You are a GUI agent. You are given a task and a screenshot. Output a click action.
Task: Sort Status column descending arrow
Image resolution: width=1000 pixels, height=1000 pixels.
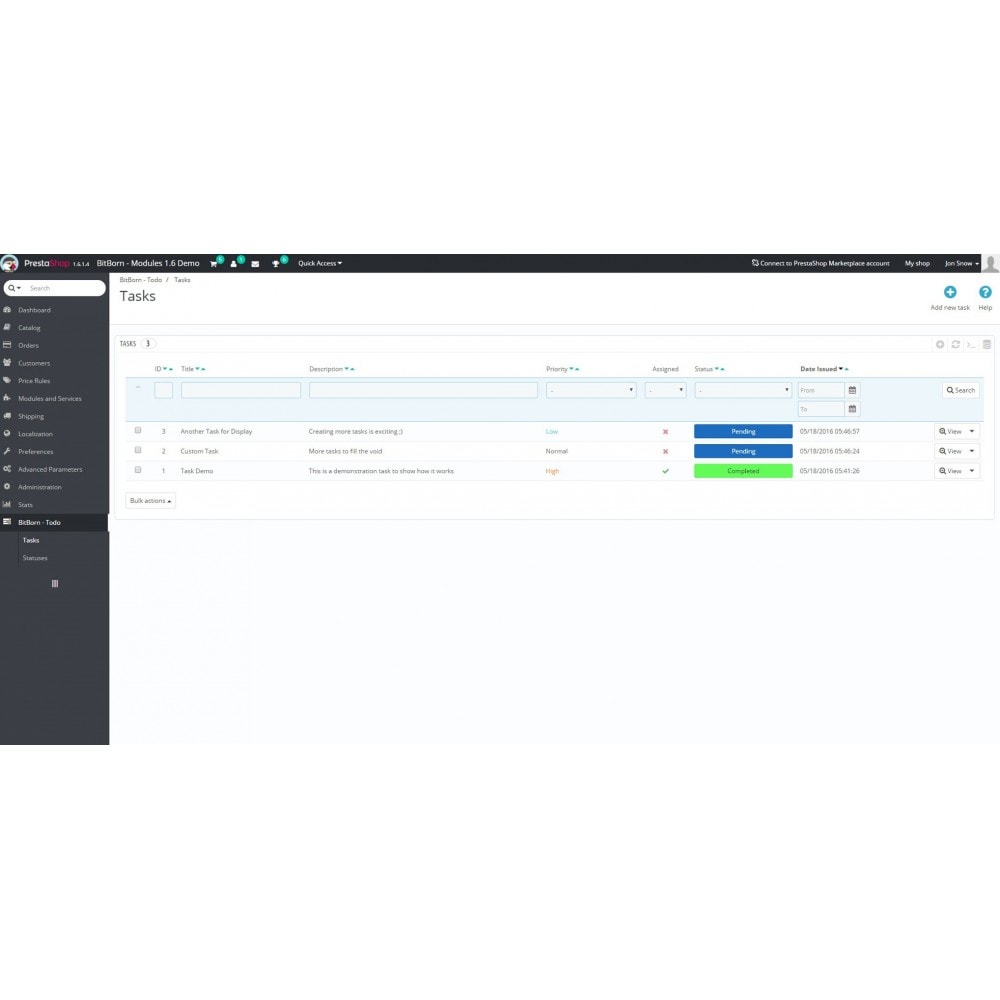pos(717,369)
